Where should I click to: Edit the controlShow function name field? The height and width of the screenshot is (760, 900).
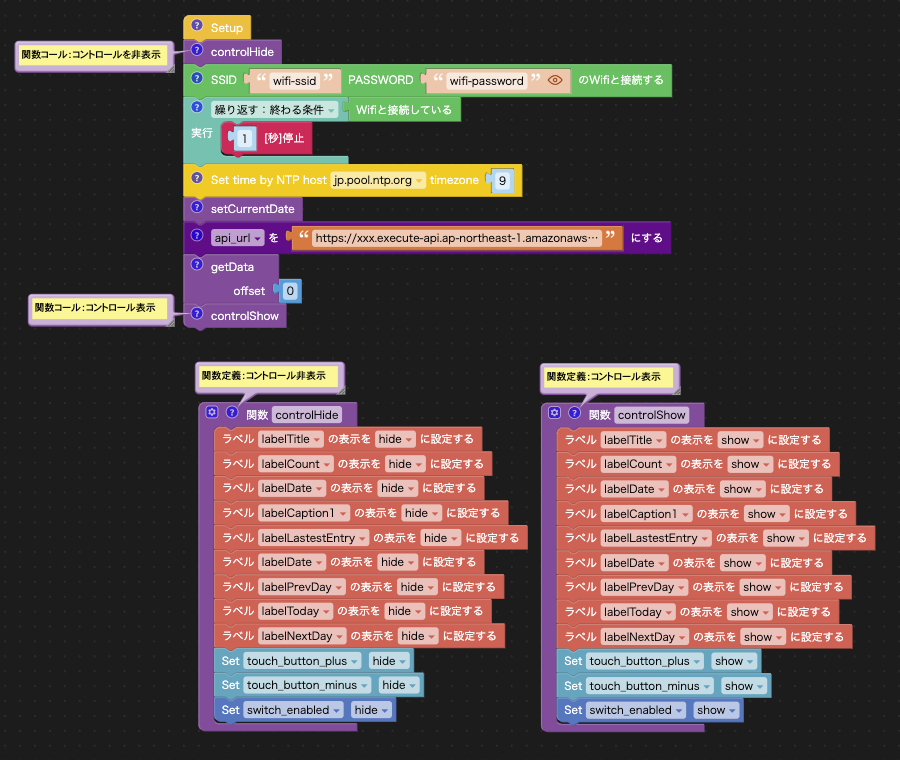[651, 415]
